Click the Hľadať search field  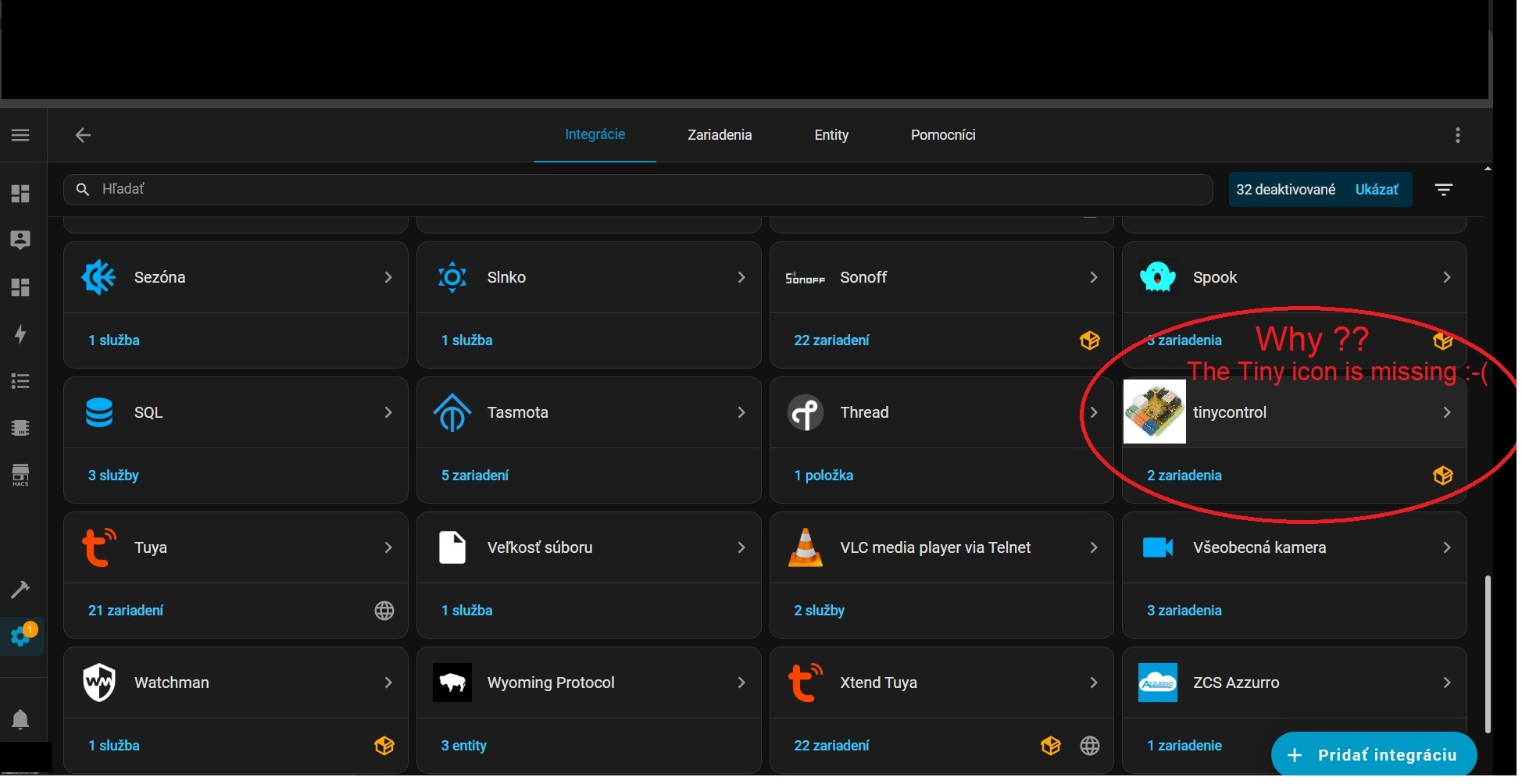(637, 189)
